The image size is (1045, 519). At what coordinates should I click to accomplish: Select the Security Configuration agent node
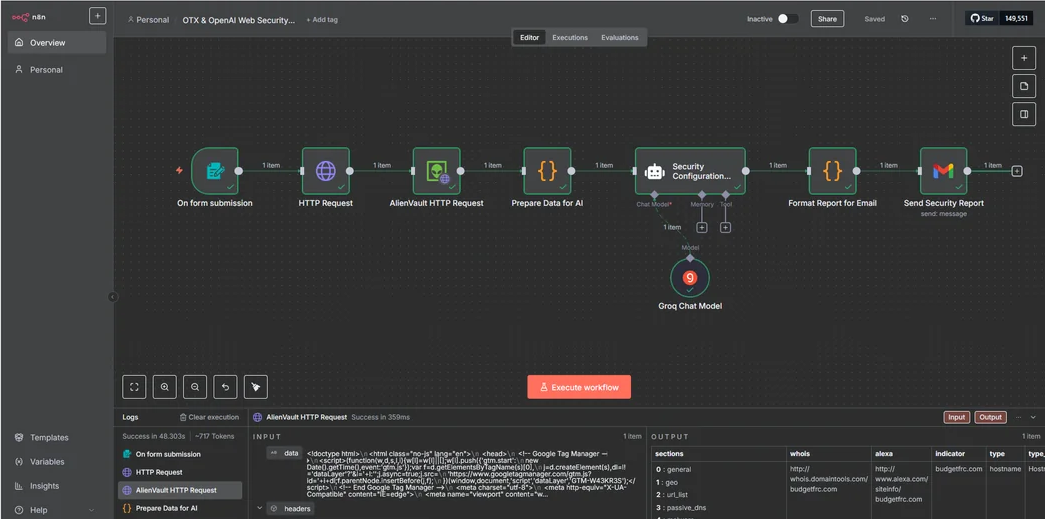[x=690, y=171]
